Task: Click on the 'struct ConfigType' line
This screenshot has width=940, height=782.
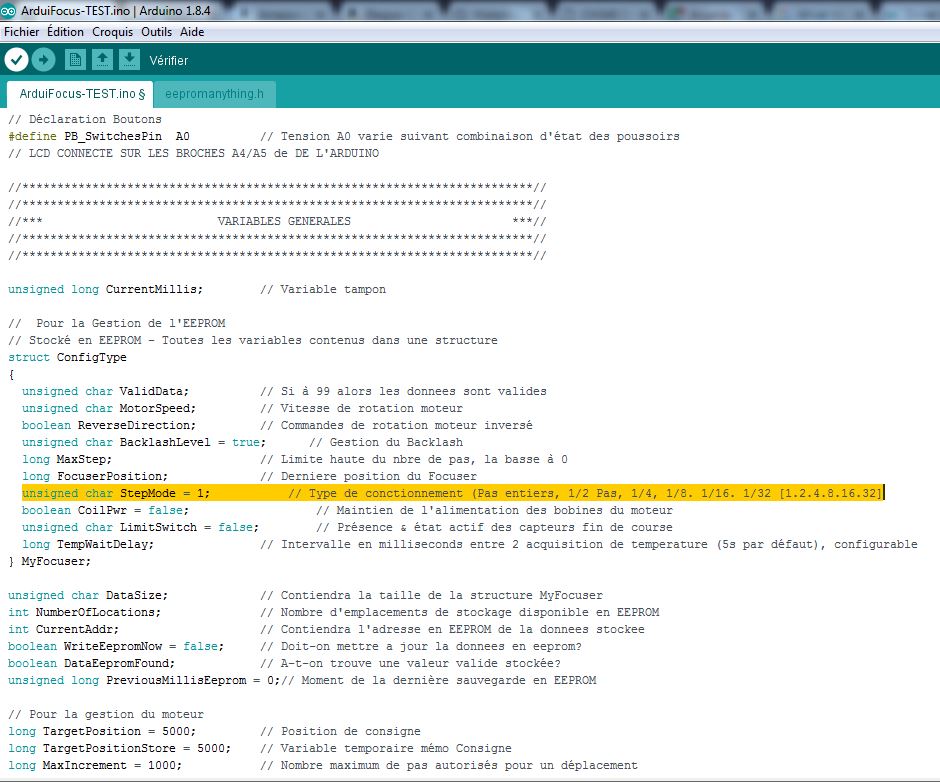Action: (67, 357)
